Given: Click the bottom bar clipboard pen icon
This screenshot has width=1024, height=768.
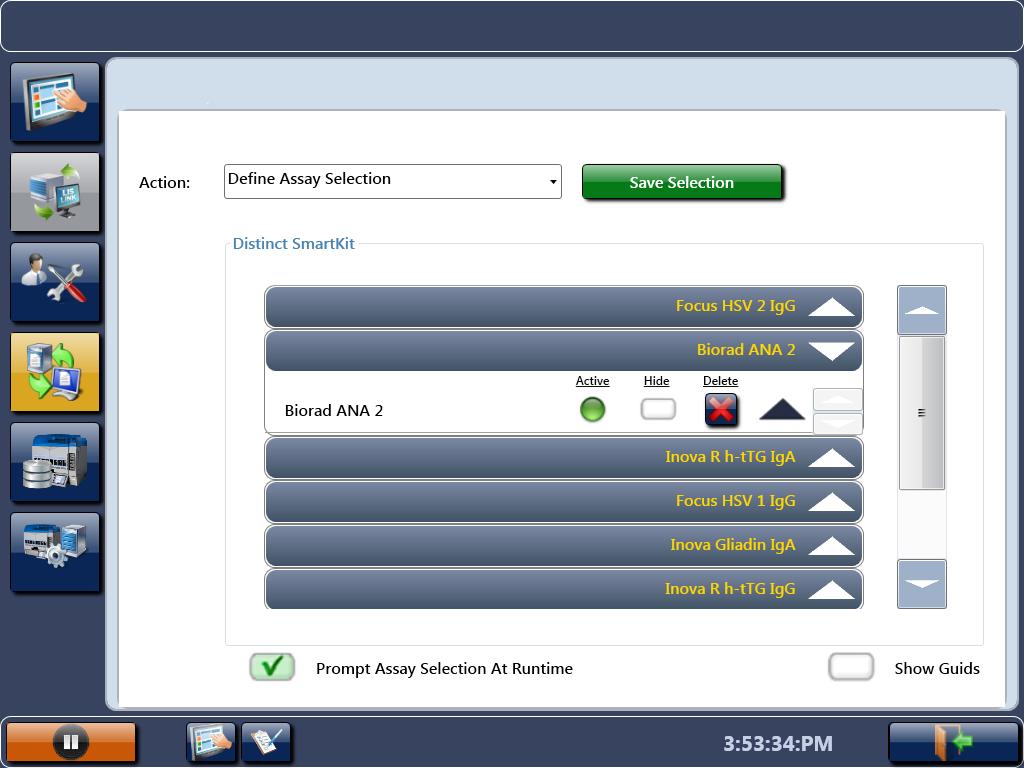Looking at the screenshot, I should 266,742.
